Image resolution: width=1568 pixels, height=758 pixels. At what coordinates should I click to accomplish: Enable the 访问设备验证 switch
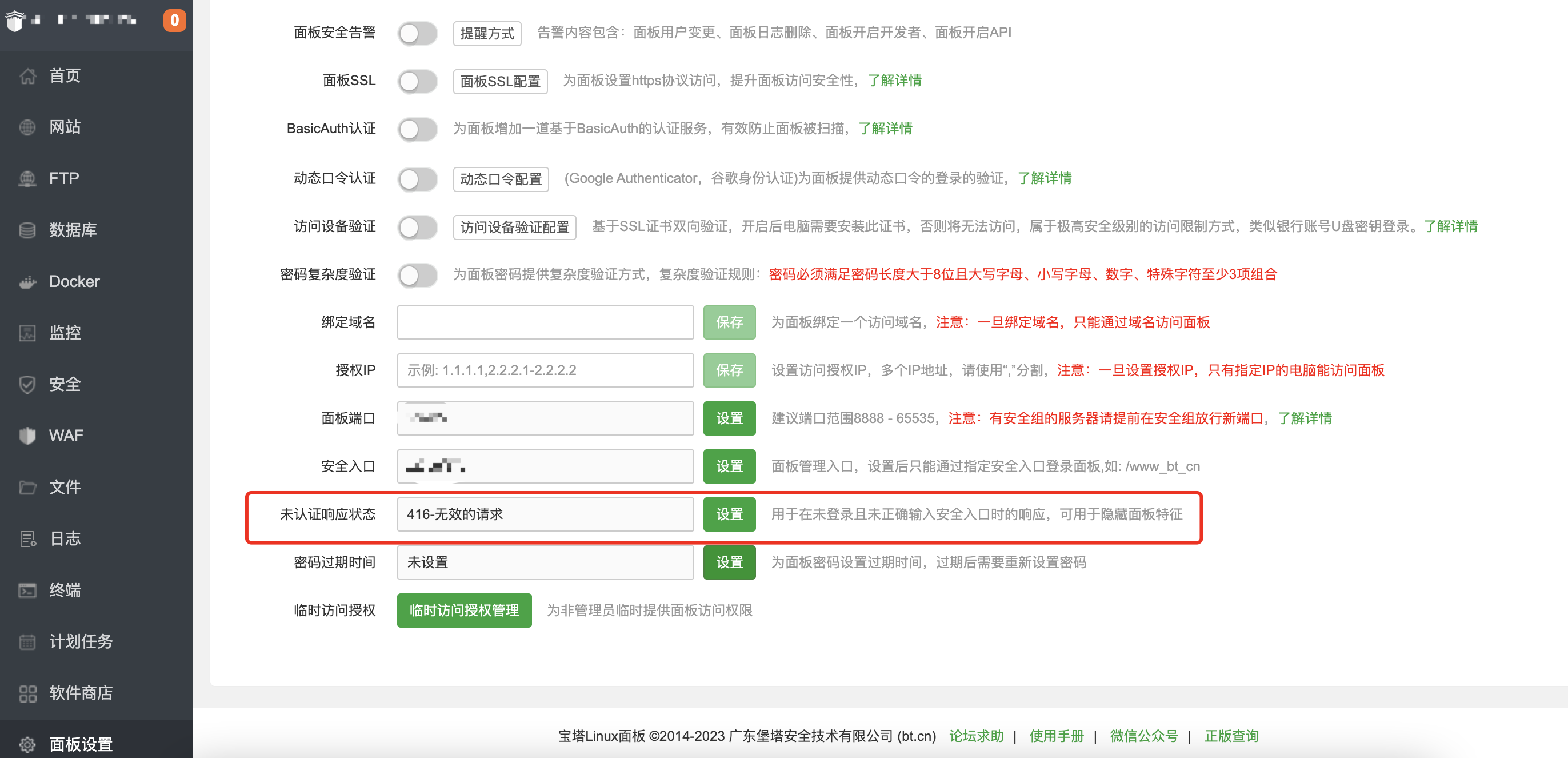[418, 227]
